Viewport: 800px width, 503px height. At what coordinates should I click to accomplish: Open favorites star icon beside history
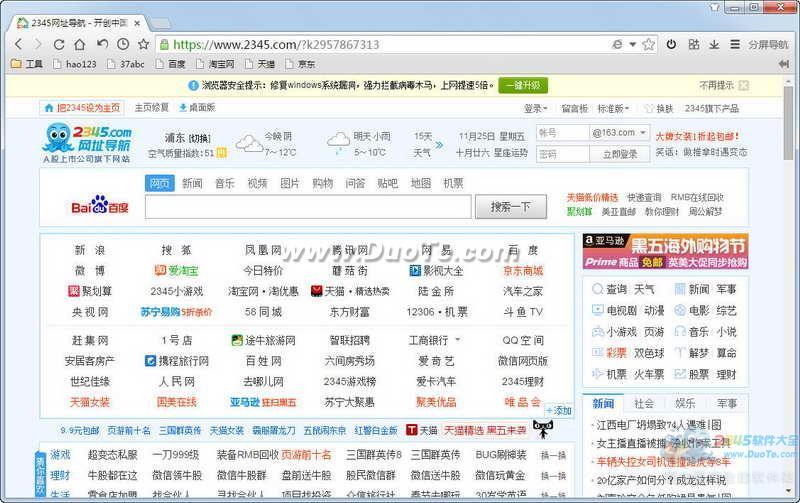click(143, 44)
